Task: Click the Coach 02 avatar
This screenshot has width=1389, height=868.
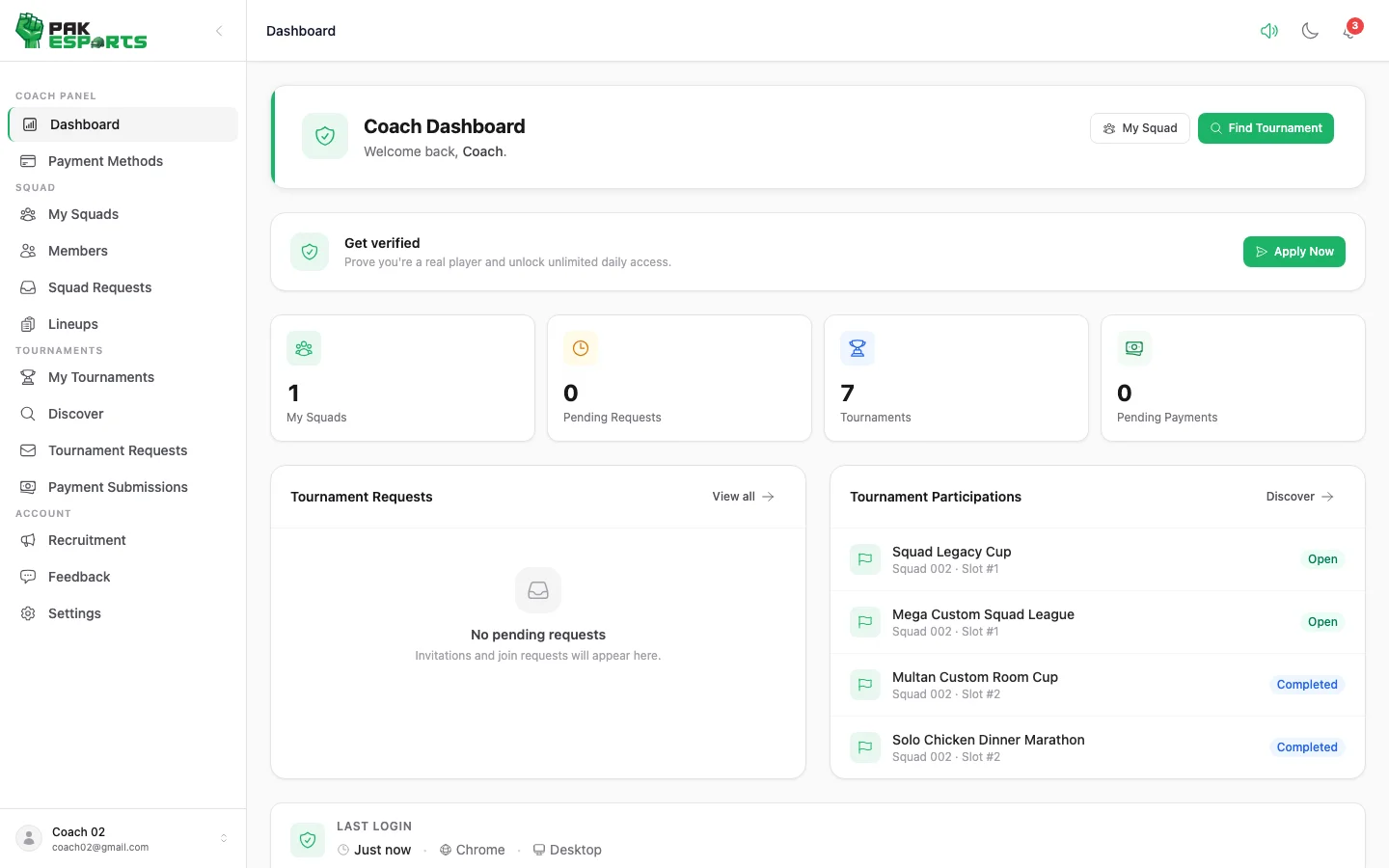Action: 29,838
